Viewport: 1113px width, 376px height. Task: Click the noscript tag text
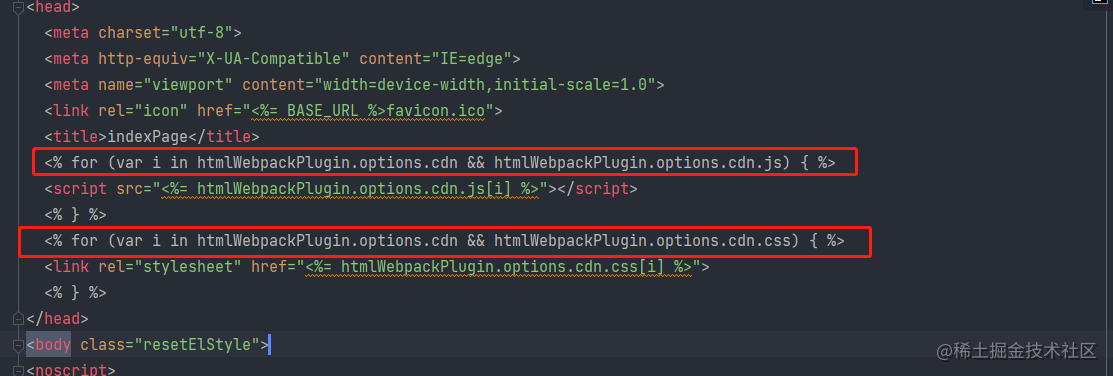pyautogui.click(x=71, y=370)
